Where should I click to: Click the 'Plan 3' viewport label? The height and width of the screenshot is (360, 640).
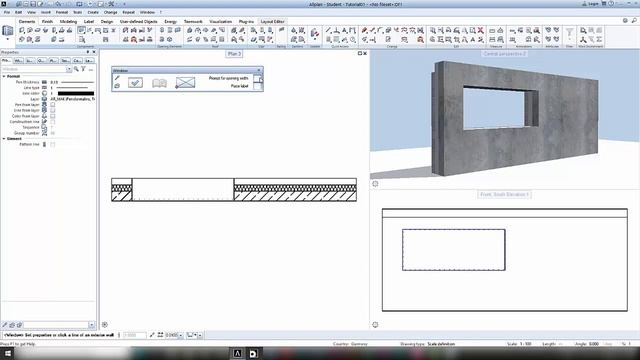click(234, 54)
